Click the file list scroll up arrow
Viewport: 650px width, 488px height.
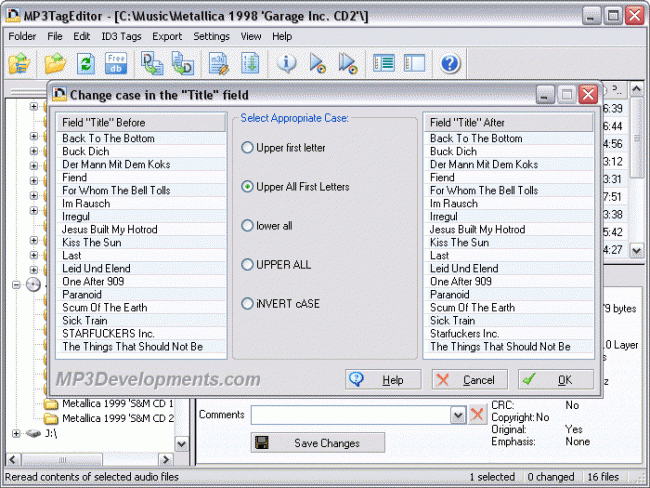[636, 88]
